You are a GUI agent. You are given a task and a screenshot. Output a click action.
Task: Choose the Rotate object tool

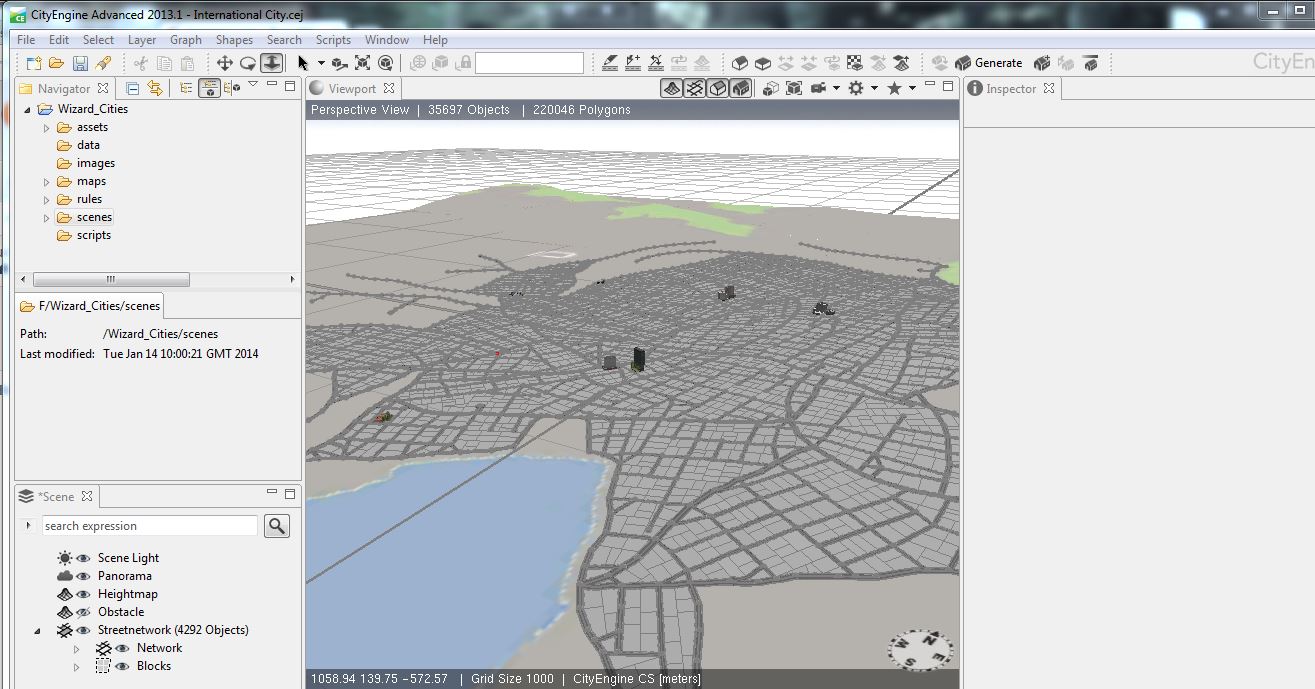click(x=385, y=63)
